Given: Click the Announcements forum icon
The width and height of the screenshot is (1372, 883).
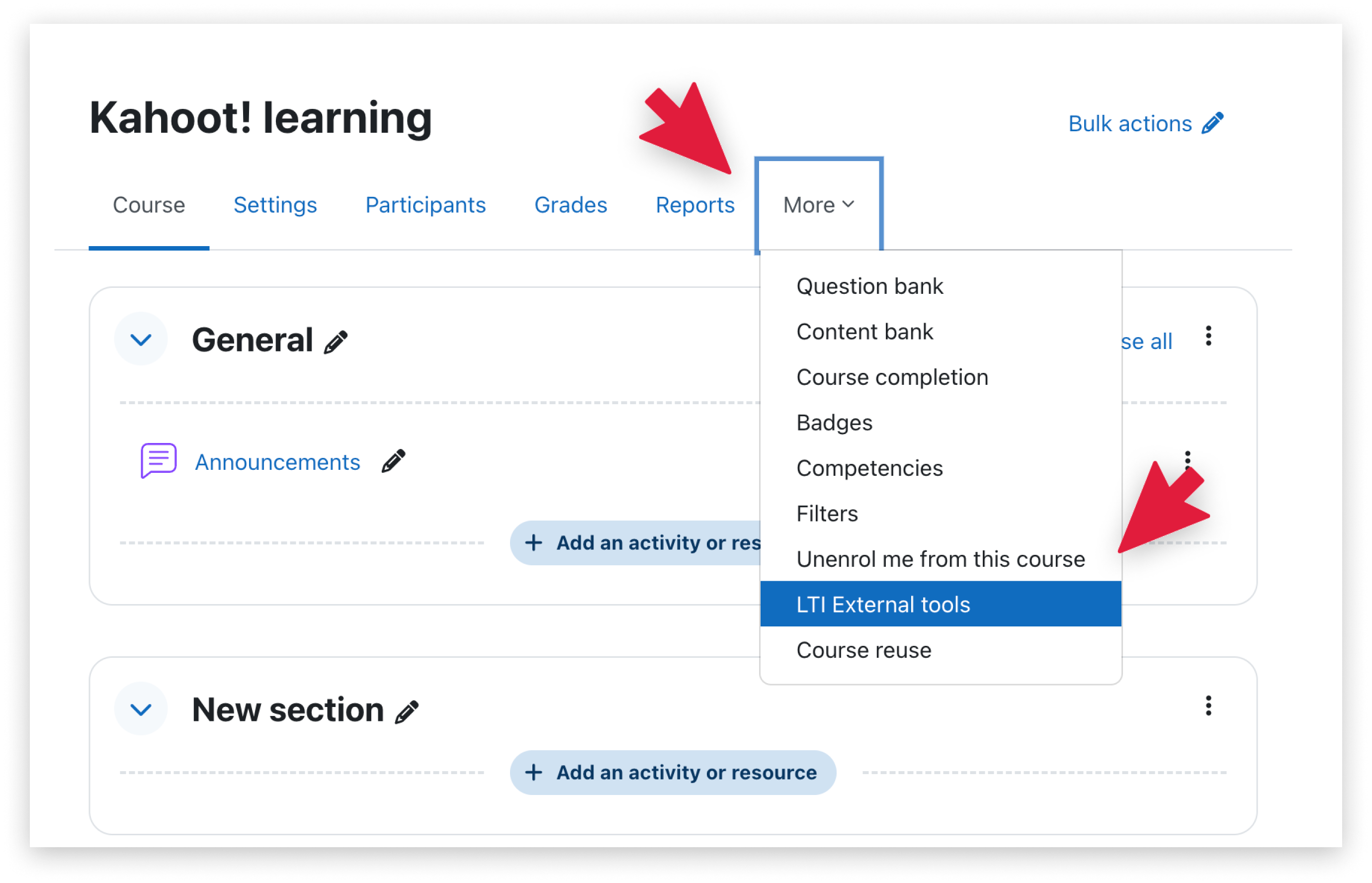Looking at the screenshot, I should pos(159,460).
